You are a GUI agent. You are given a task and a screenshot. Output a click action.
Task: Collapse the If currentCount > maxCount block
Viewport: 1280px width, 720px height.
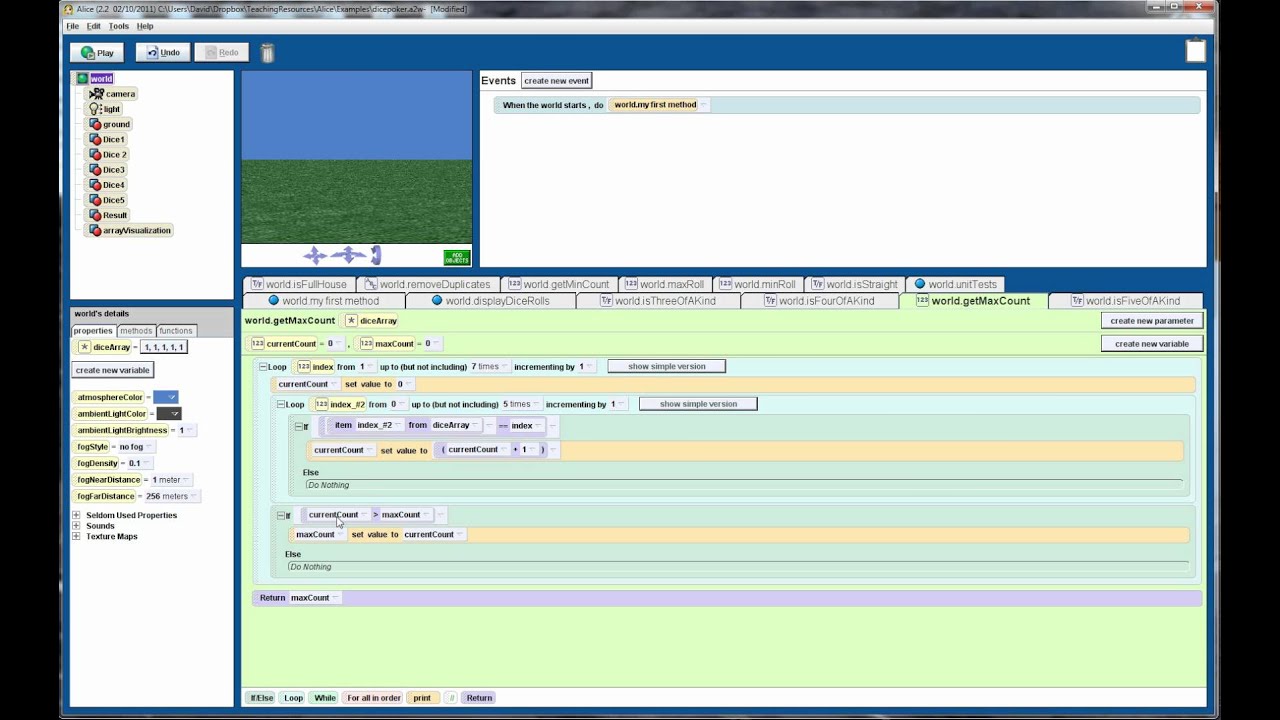282,515
